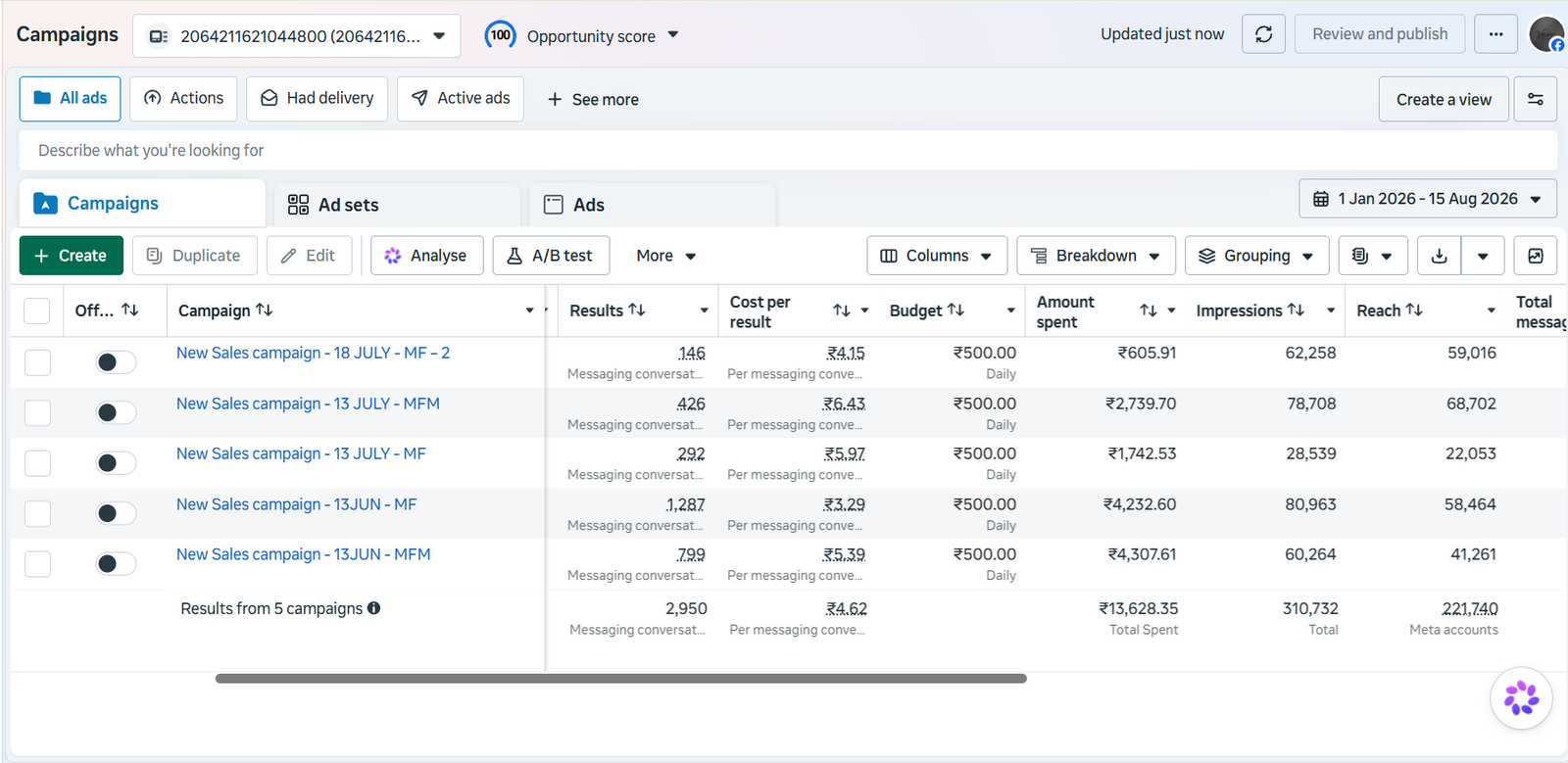Select the Active ads filter view

coord(461,99)
